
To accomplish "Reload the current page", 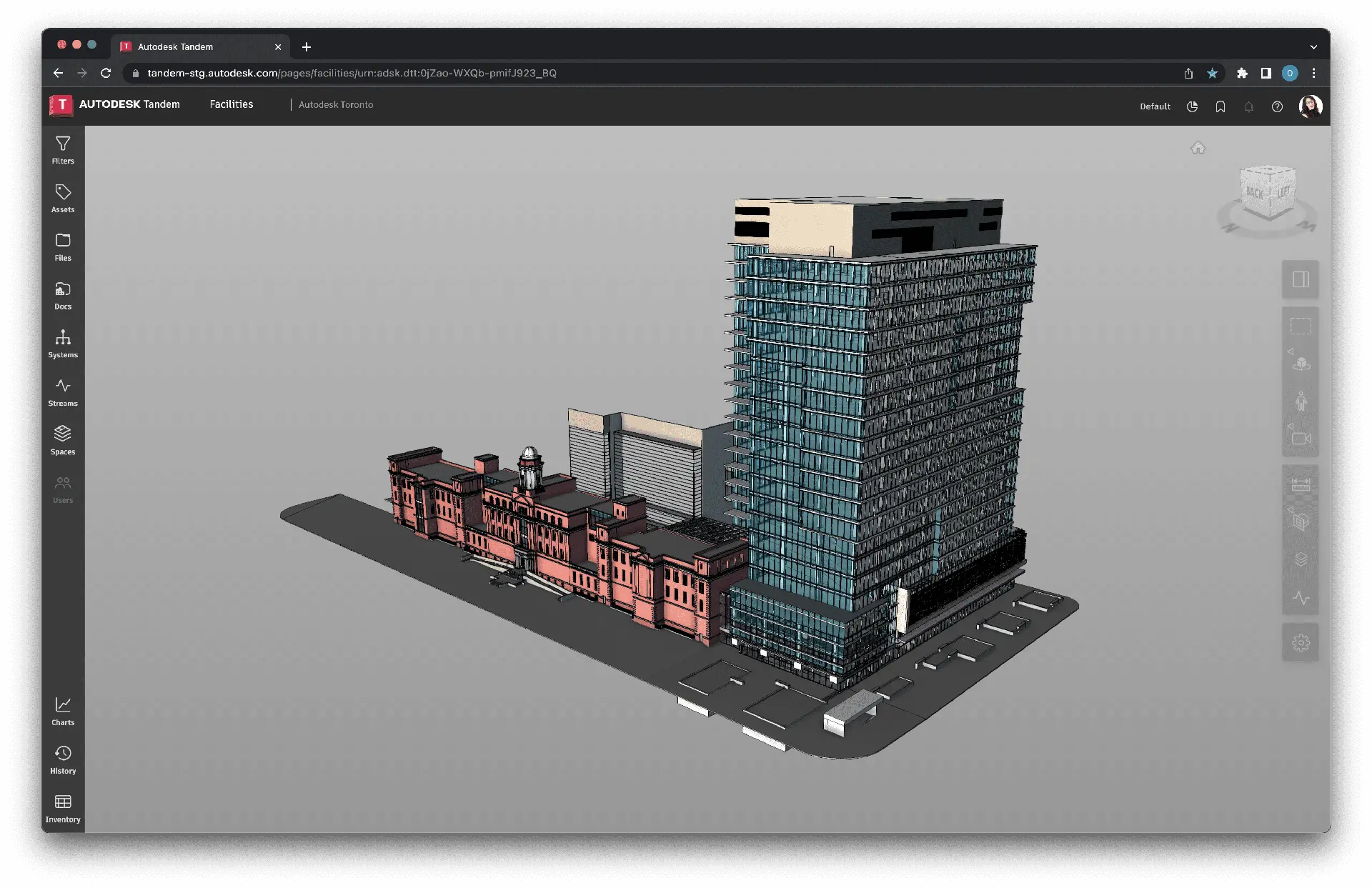I will click(106, 73).
